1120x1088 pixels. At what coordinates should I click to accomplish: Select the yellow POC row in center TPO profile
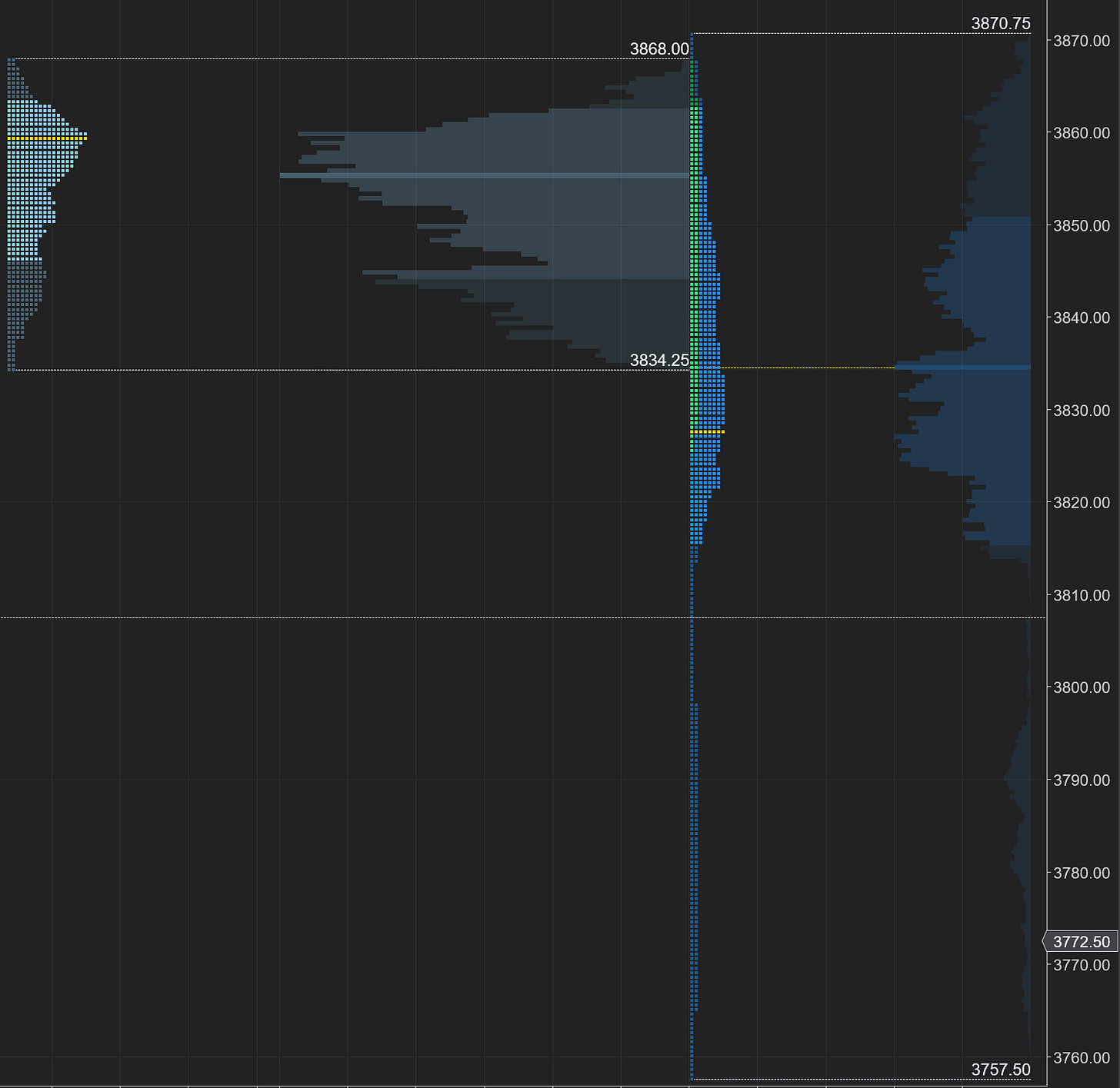click(707, 432)
